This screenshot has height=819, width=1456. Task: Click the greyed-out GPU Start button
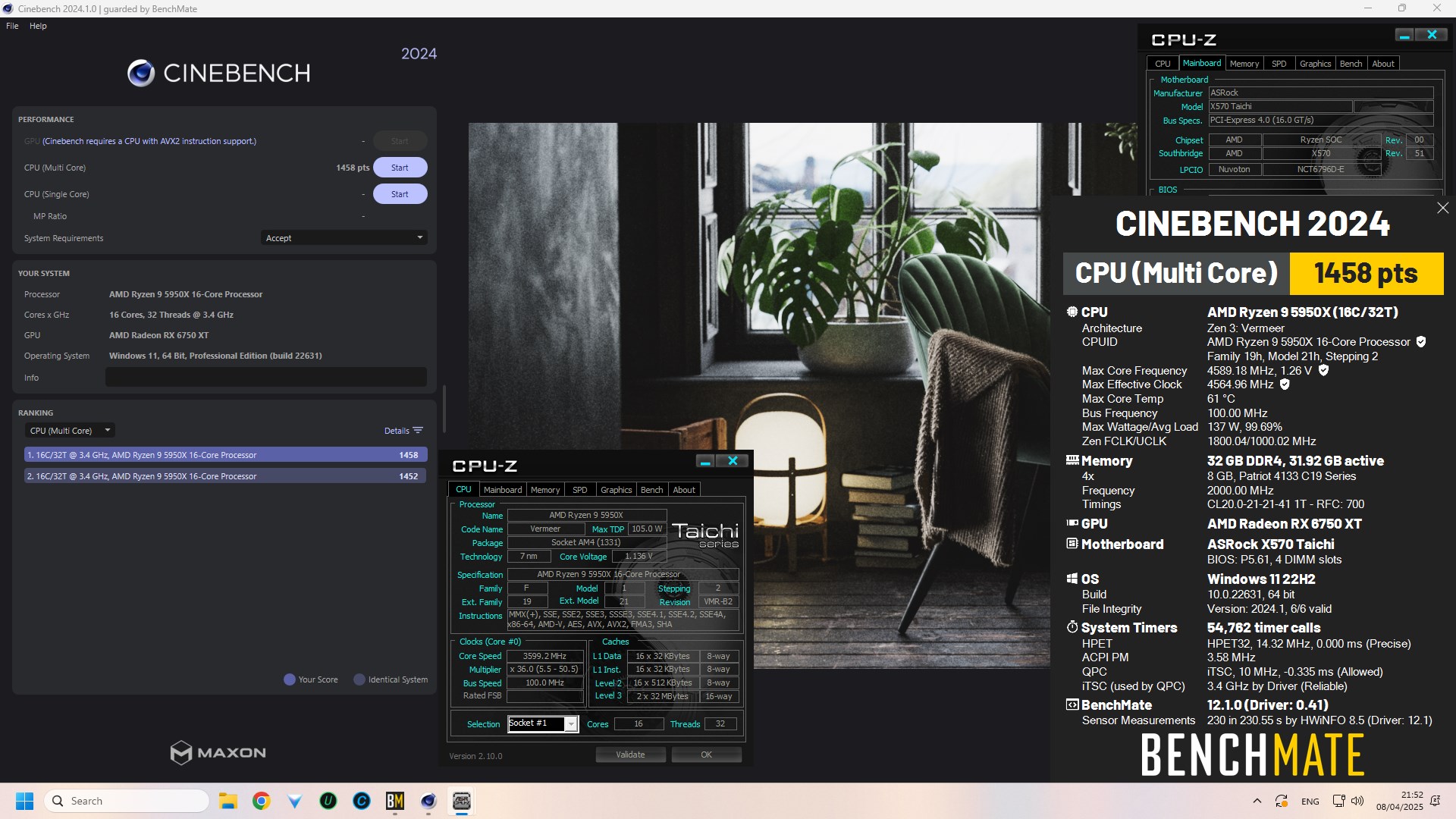(400, 141)
